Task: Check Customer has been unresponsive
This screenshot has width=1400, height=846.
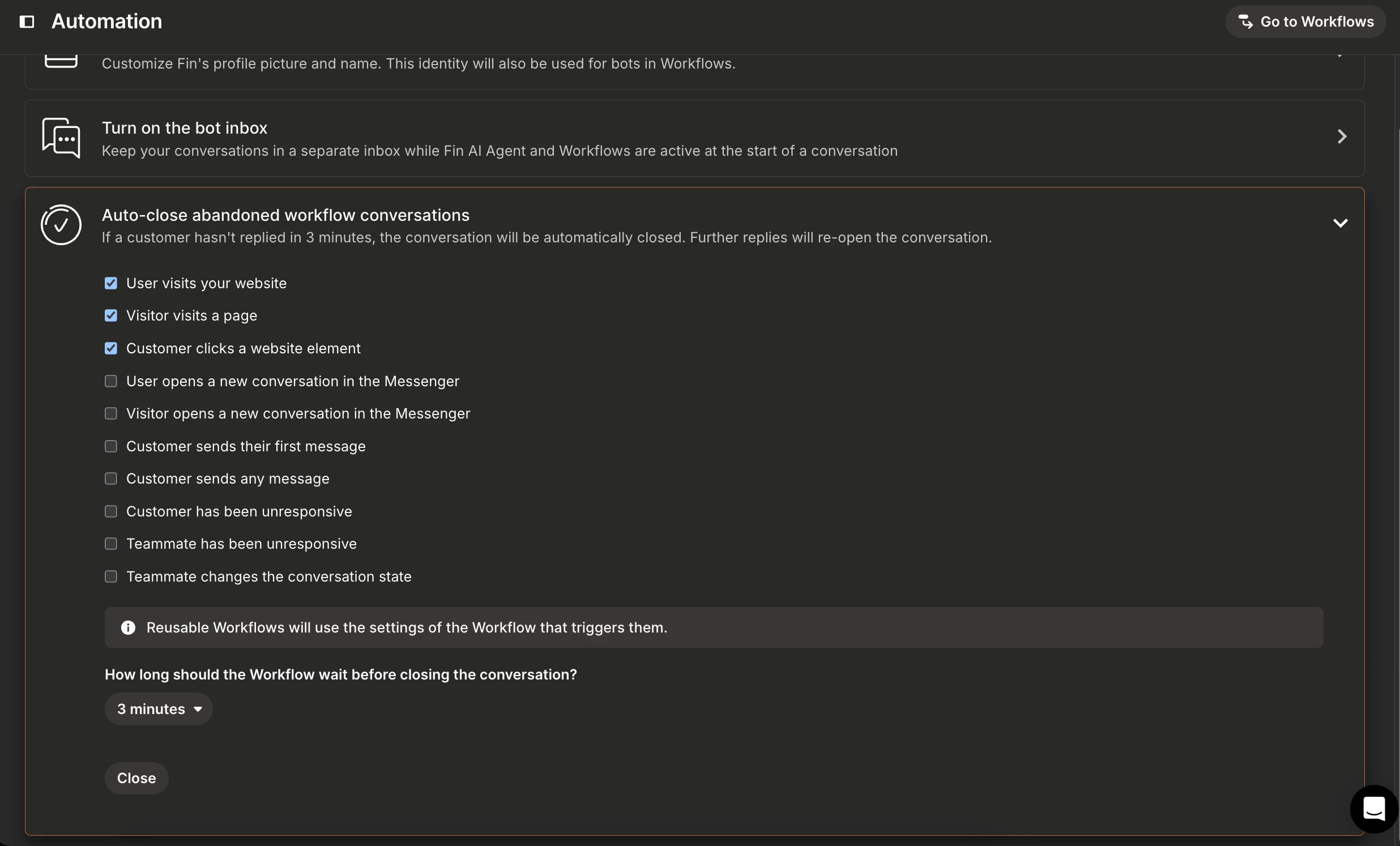Action: point(111,511)
